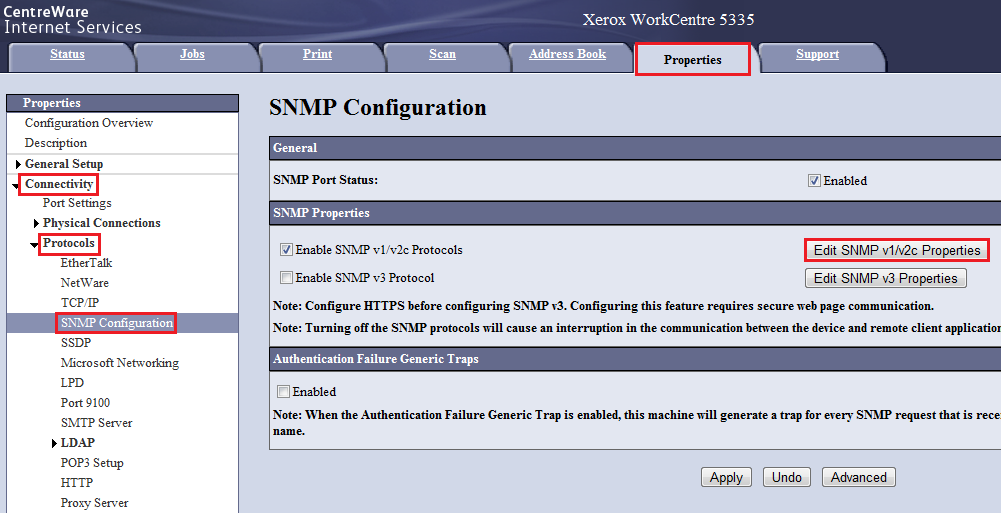Viewport: 1001px width, 513px height.
Task: Toggle Enable SNMP v1/v2c Protocols checkbox
Action: [287, 250]
